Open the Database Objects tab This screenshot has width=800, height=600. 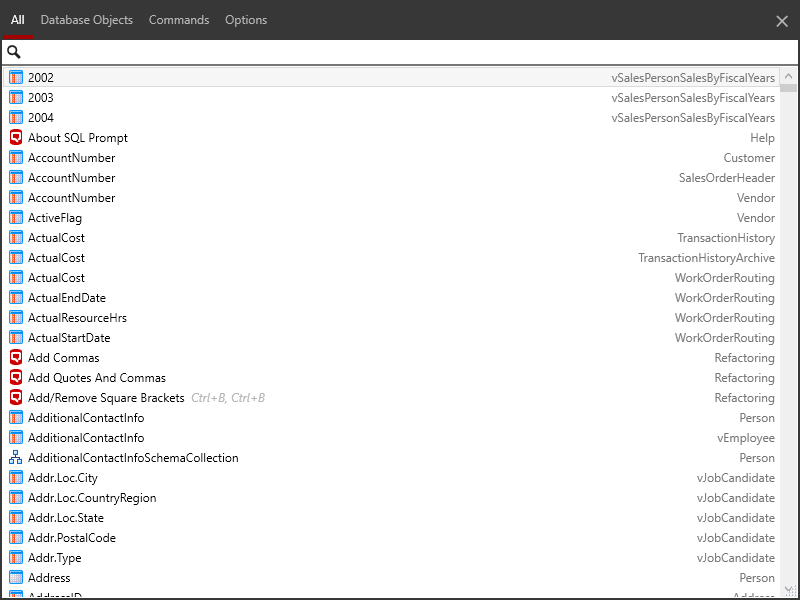(87, 19)
